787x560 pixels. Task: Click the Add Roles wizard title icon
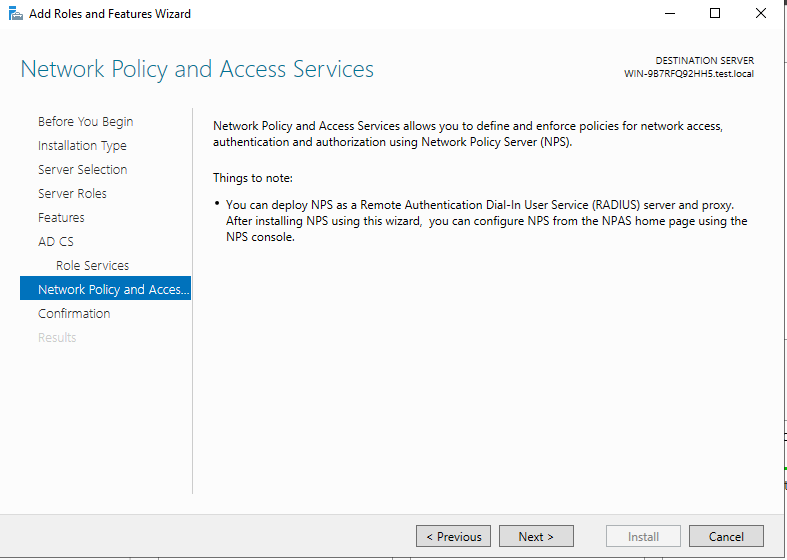(x=16, y=14)
